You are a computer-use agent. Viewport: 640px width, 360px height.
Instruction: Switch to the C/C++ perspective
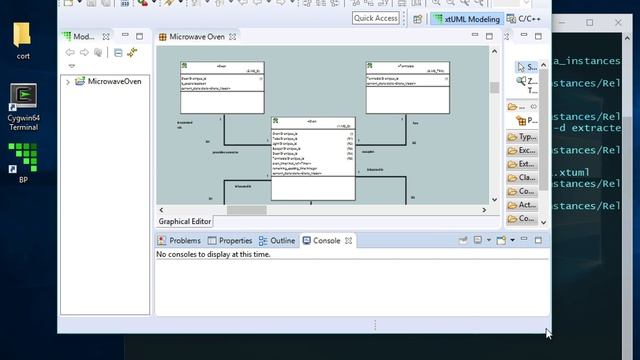click(524, 19)
